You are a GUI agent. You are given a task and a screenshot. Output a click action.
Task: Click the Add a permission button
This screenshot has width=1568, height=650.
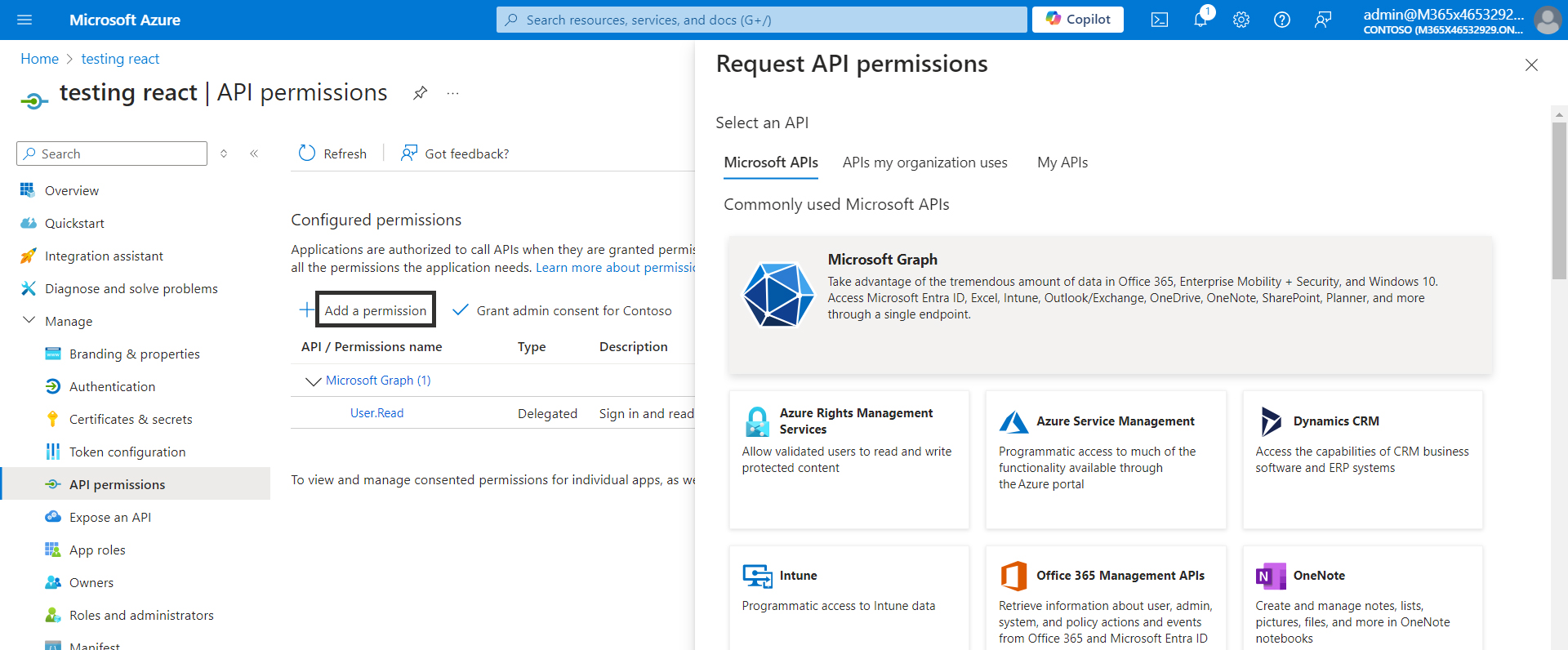(375, 310)
